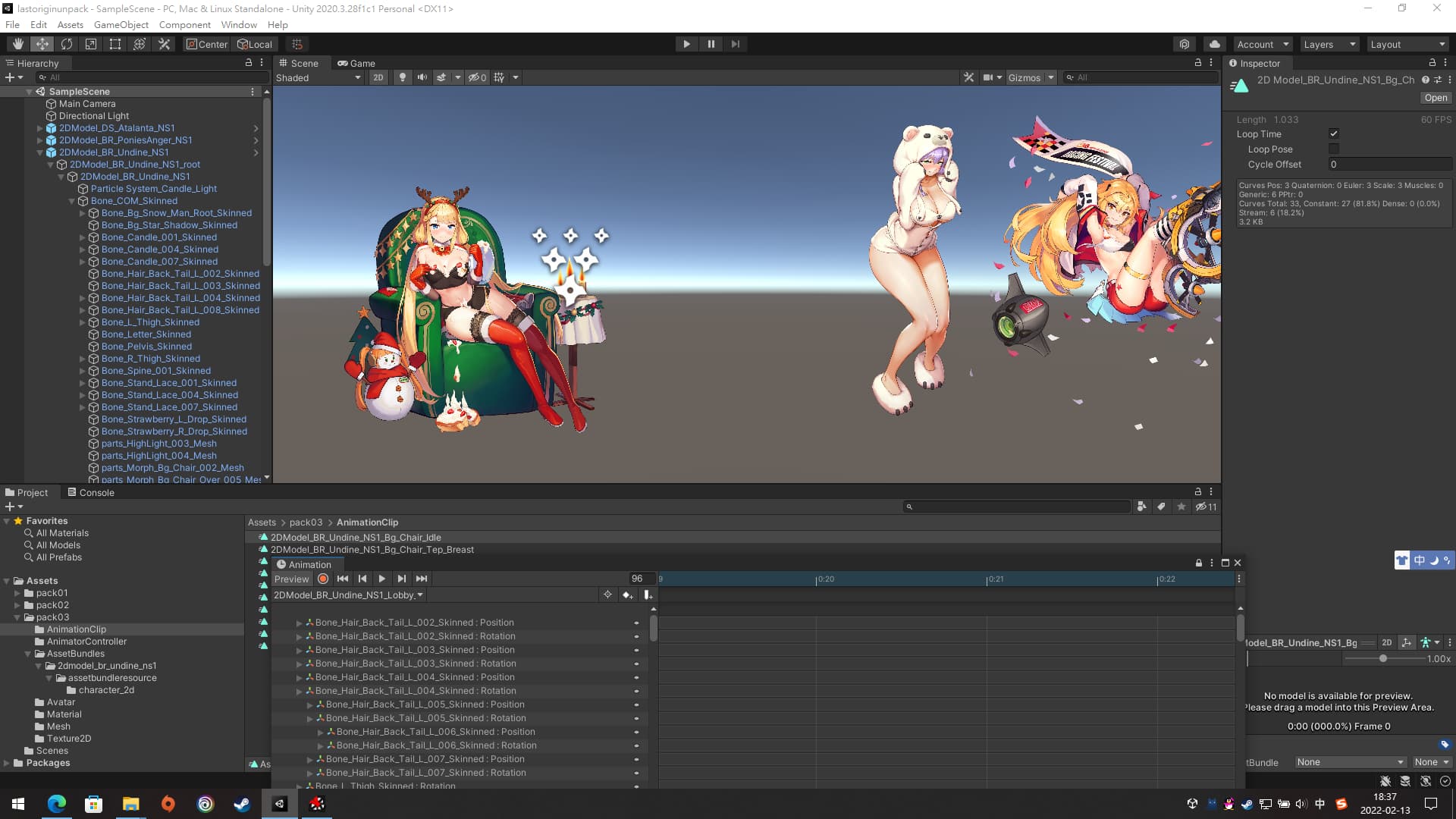Click the Project search field
Viewport: 1456px width, 819px height.
pyautogui.click(x=1017, y=507)
